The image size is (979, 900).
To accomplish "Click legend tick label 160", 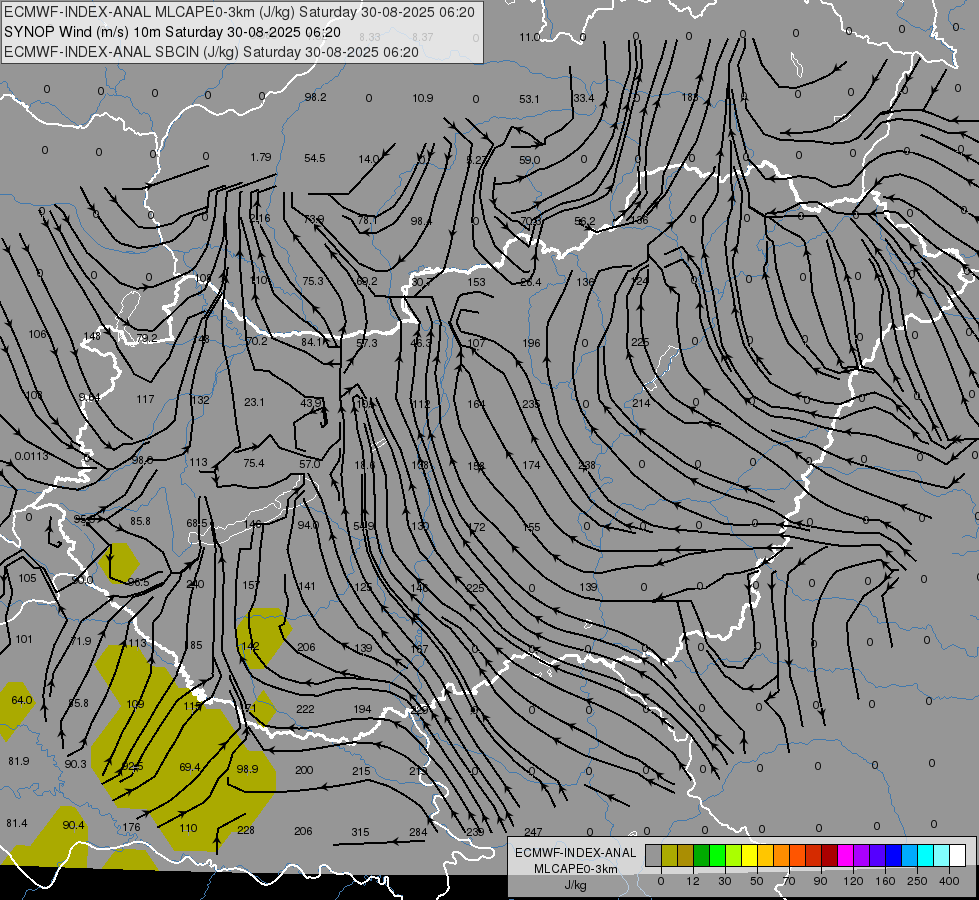I will pyautogui.click(x=885, y=881).
